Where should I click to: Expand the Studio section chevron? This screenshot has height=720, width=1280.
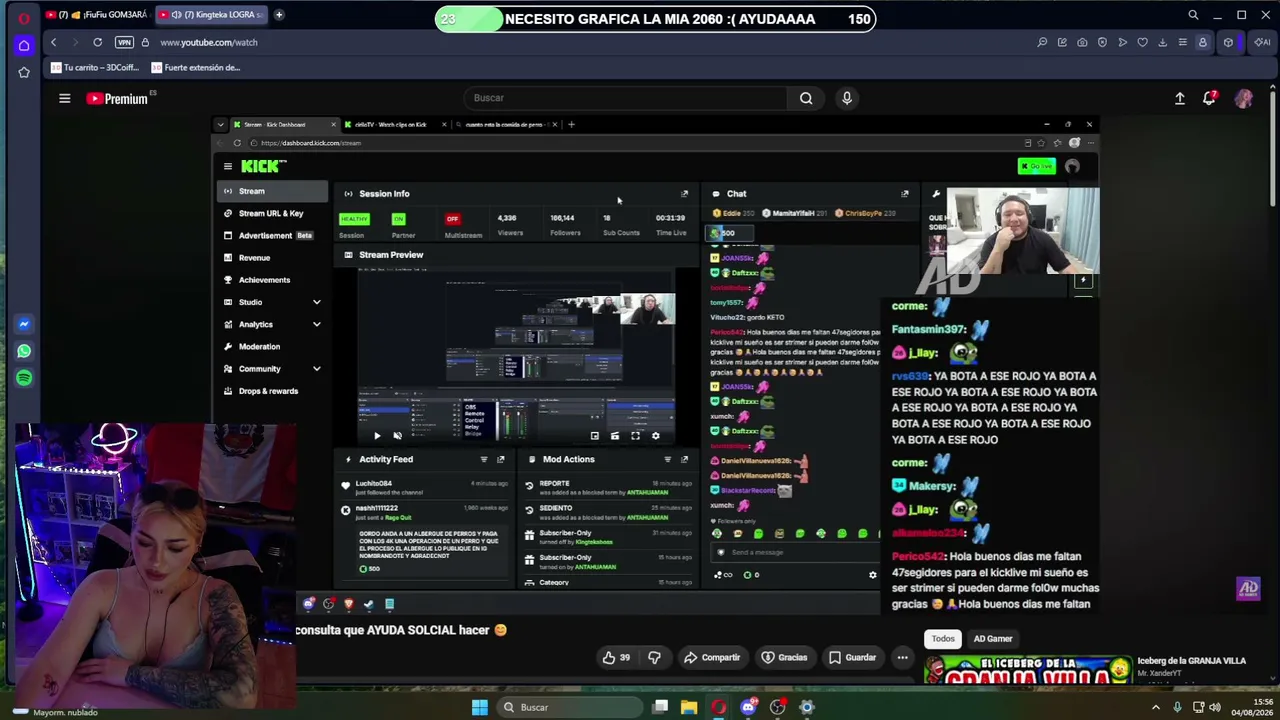316,302
